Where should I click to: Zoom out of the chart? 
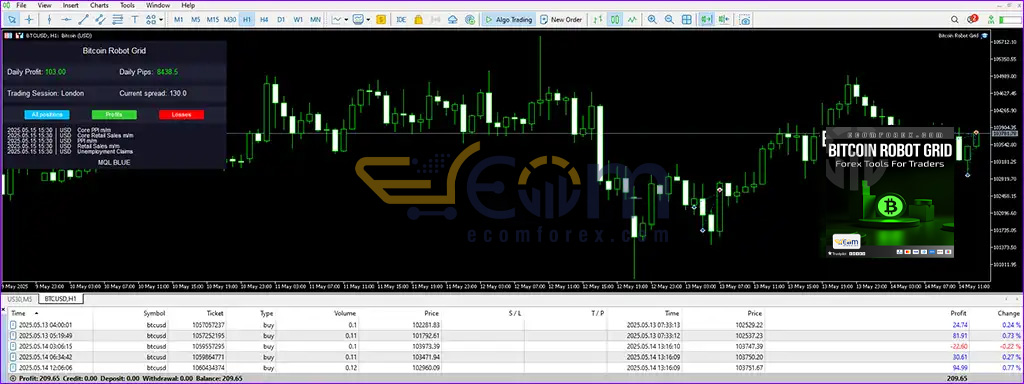[669, 20]
